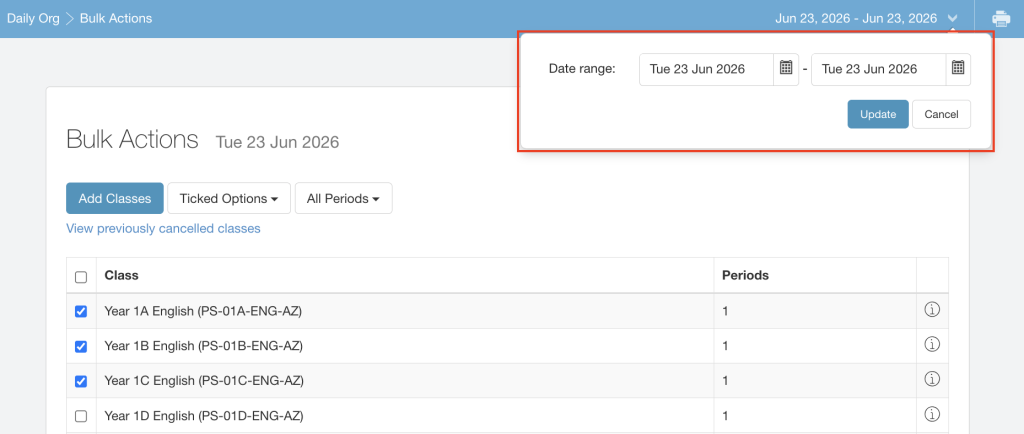Image resolution: width=1024 pixels, height=434 pixels.
Task: Click end date input field
Action: [x=878, y=69]
